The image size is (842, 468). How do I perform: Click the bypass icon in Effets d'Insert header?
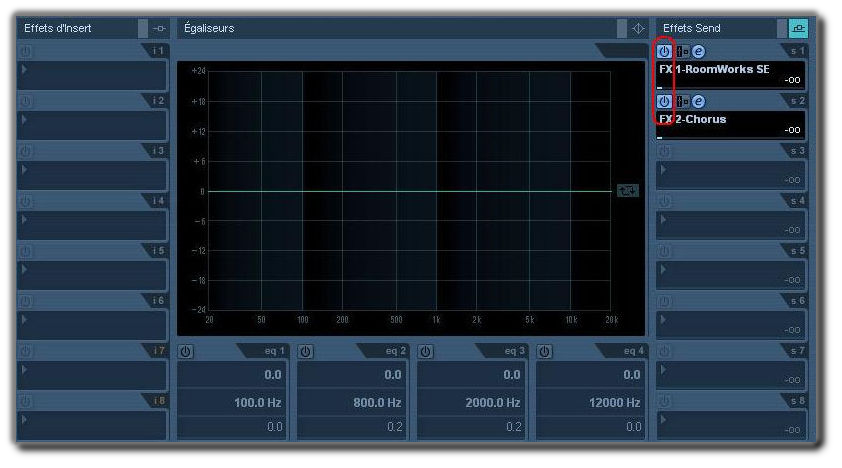(159, 28)
